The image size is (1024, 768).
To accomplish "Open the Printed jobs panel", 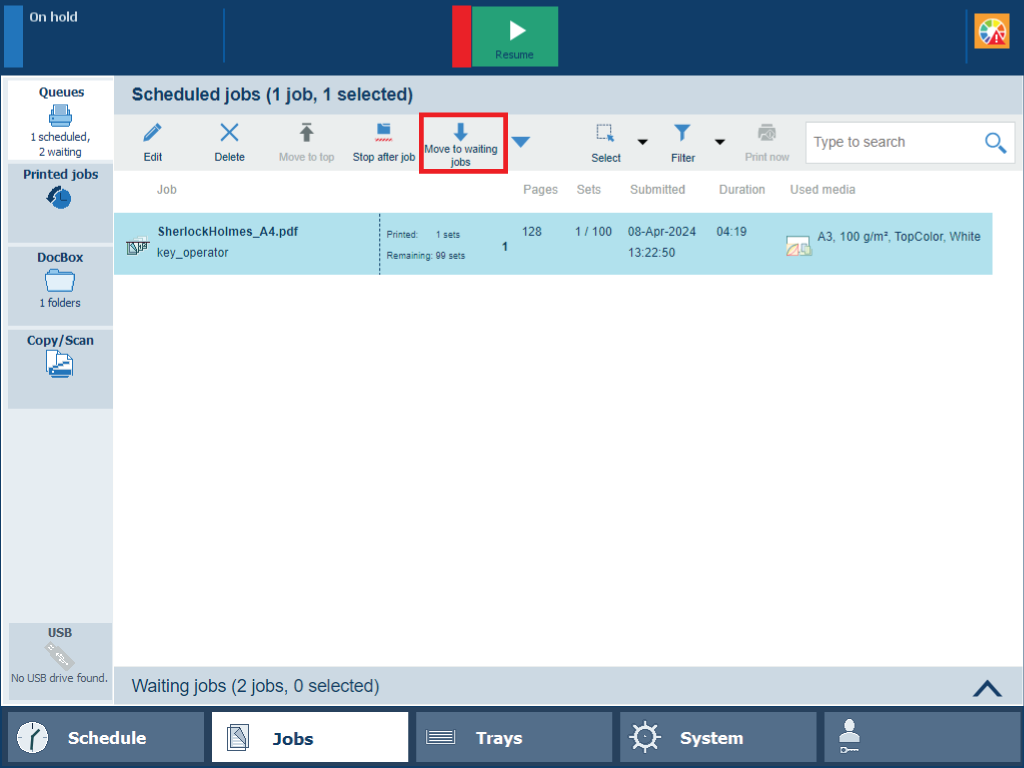I will pos(60,190).
